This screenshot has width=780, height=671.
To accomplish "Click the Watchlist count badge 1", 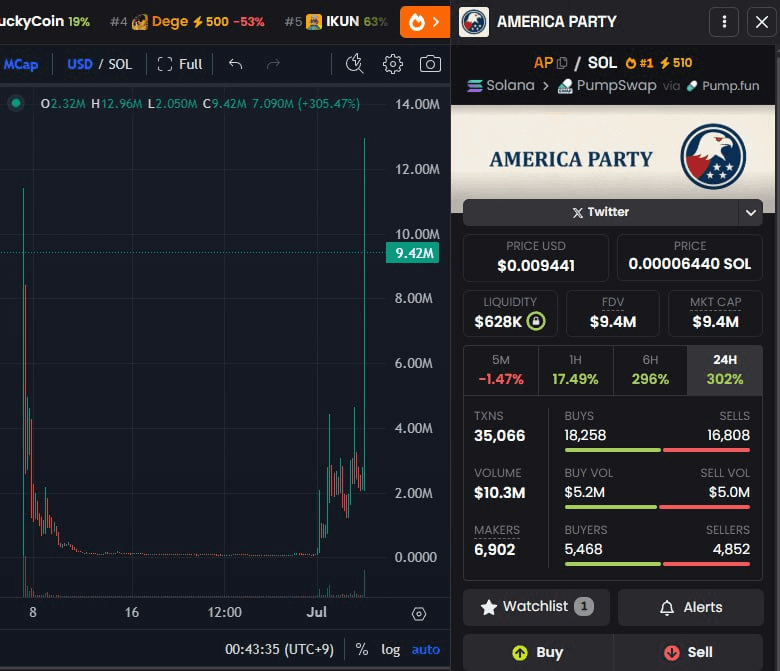I will click(x=584, y=606).
